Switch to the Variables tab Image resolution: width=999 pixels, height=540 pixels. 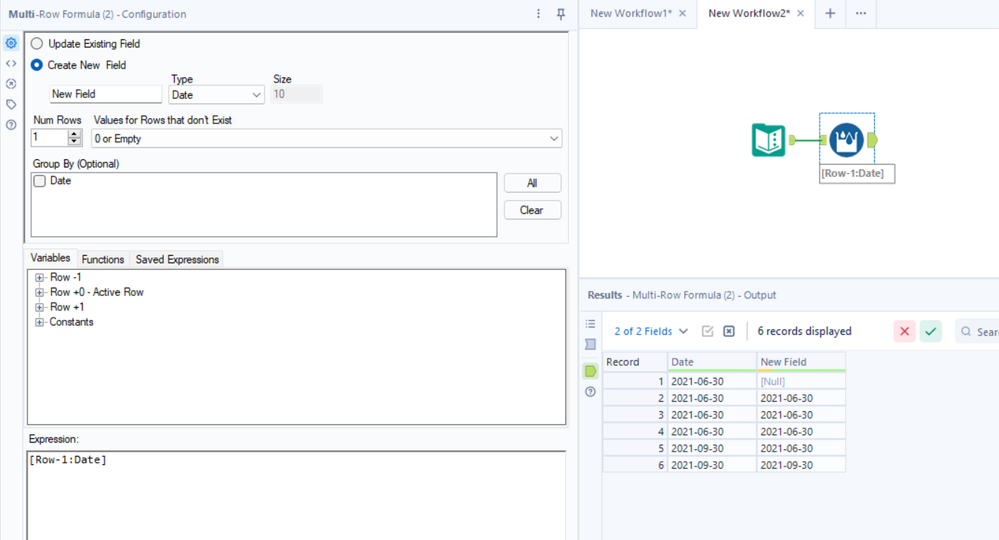(50, 258)
